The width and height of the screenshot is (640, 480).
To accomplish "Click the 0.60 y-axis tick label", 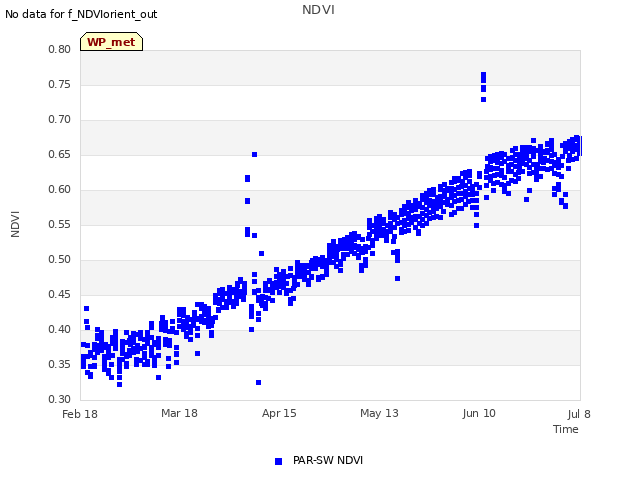I will pos(59,189).
